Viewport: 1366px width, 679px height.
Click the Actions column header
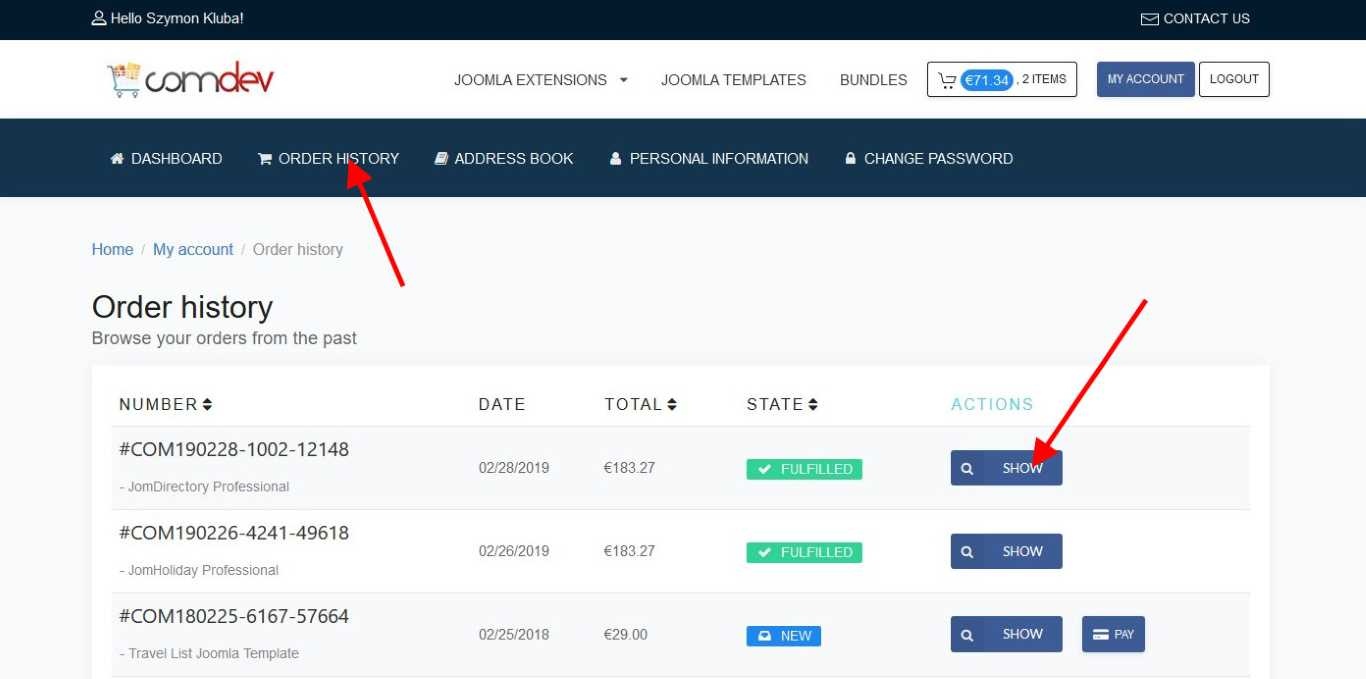click(992, 404)
